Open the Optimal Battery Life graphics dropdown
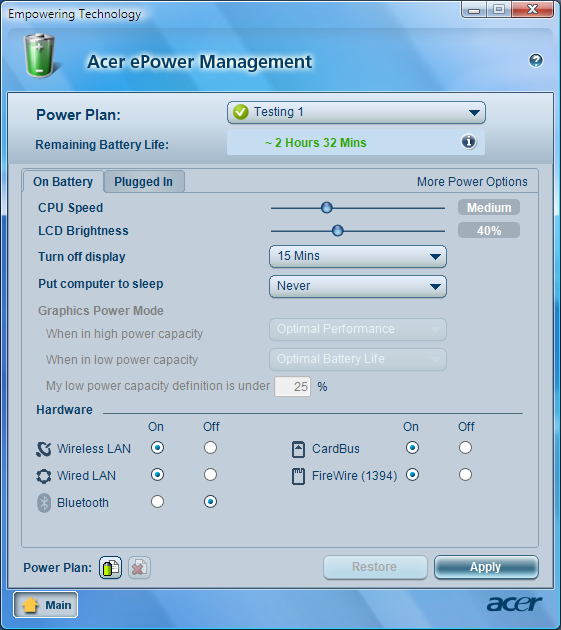561x630 pixels. click(x=358, y=359)
